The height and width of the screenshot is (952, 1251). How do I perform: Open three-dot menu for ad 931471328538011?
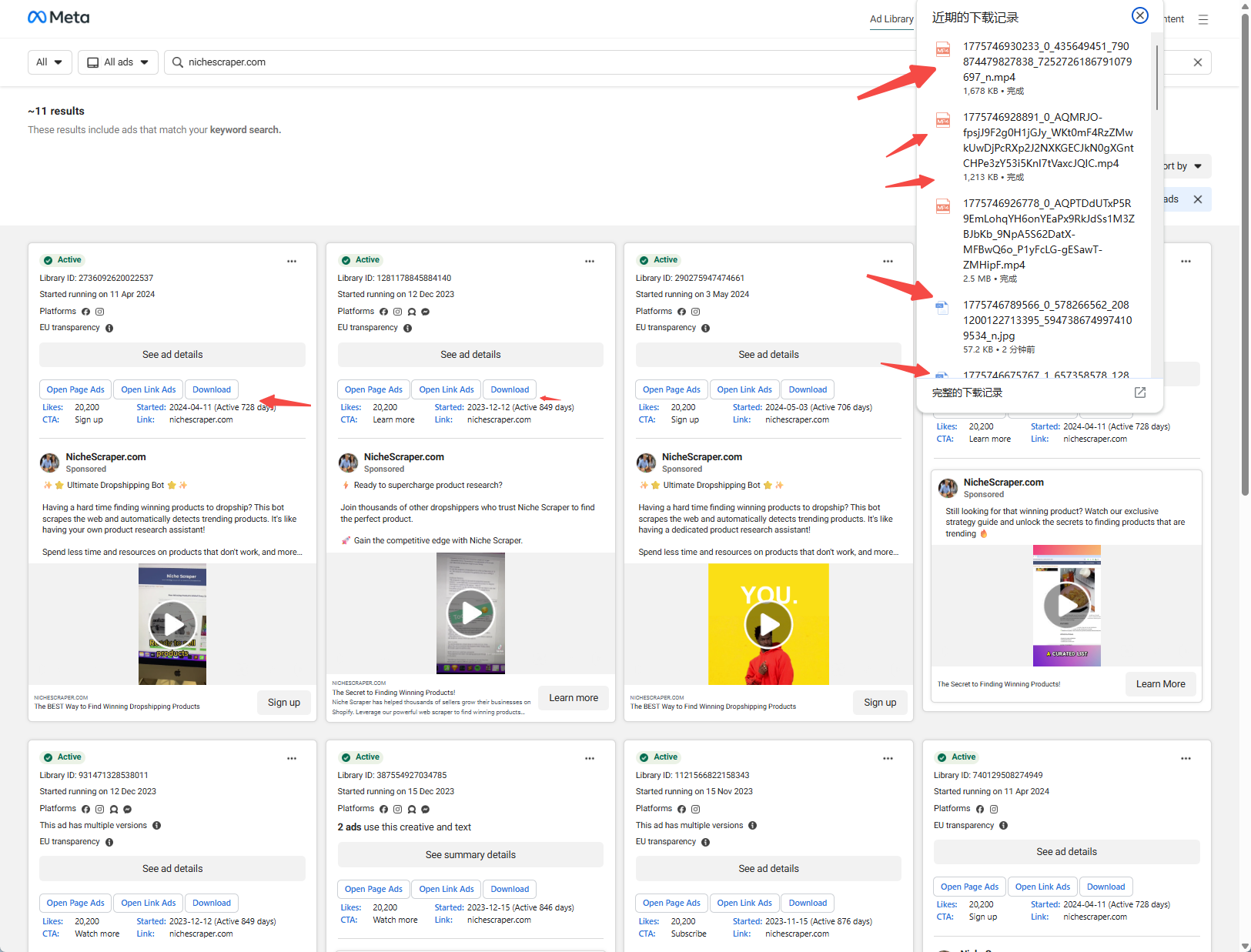click(292, 758)
